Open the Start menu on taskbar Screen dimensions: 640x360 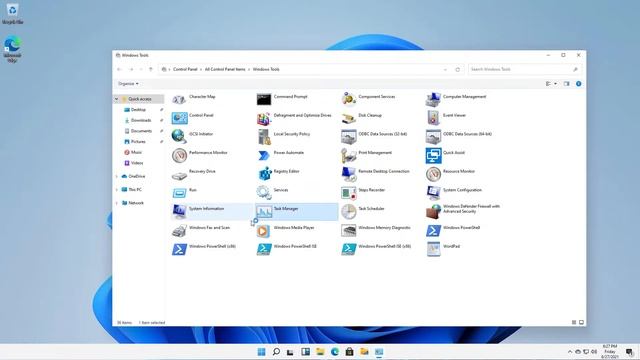261,351
